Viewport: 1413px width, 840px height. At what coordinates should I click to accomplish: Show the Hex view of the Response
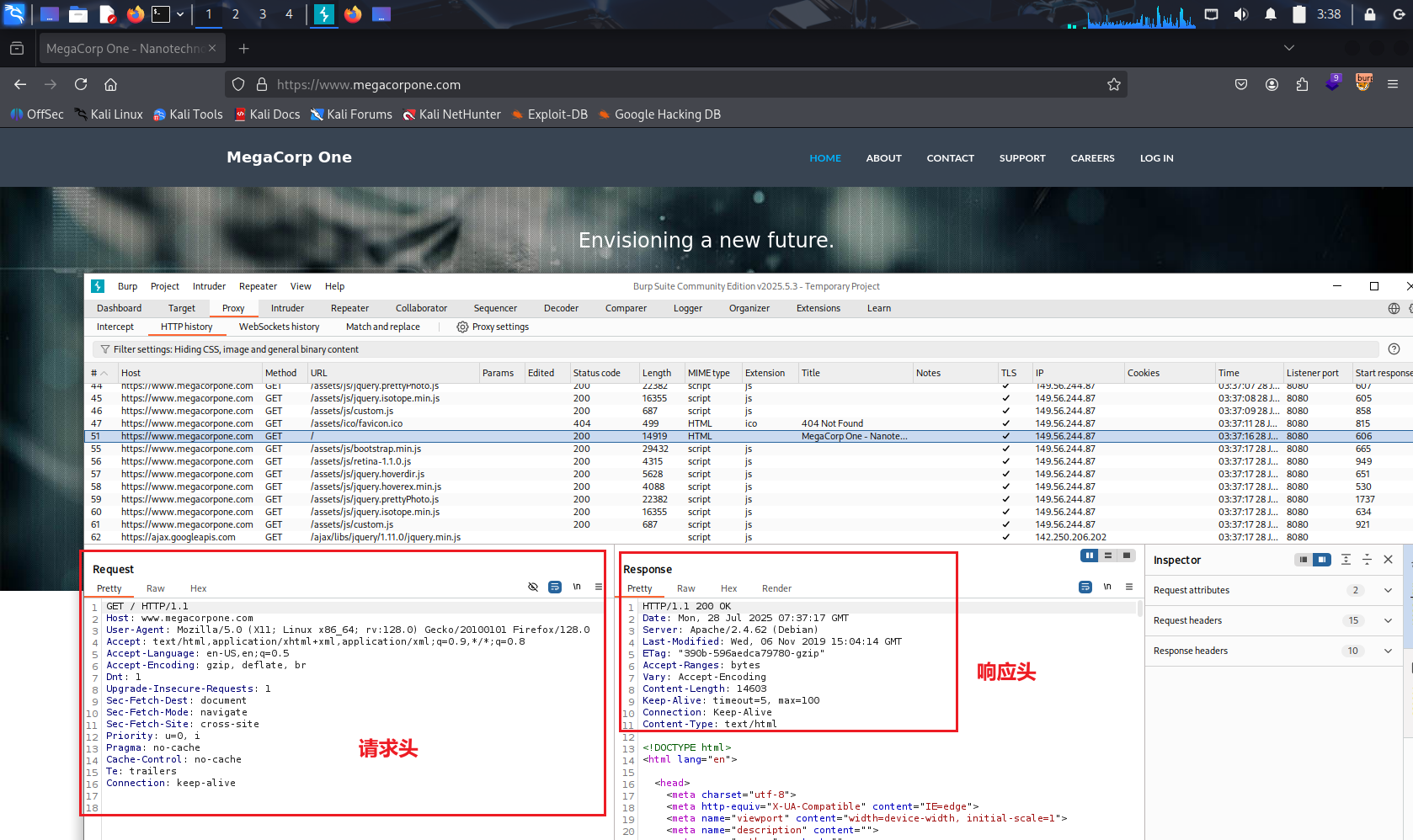click(728, 588)
